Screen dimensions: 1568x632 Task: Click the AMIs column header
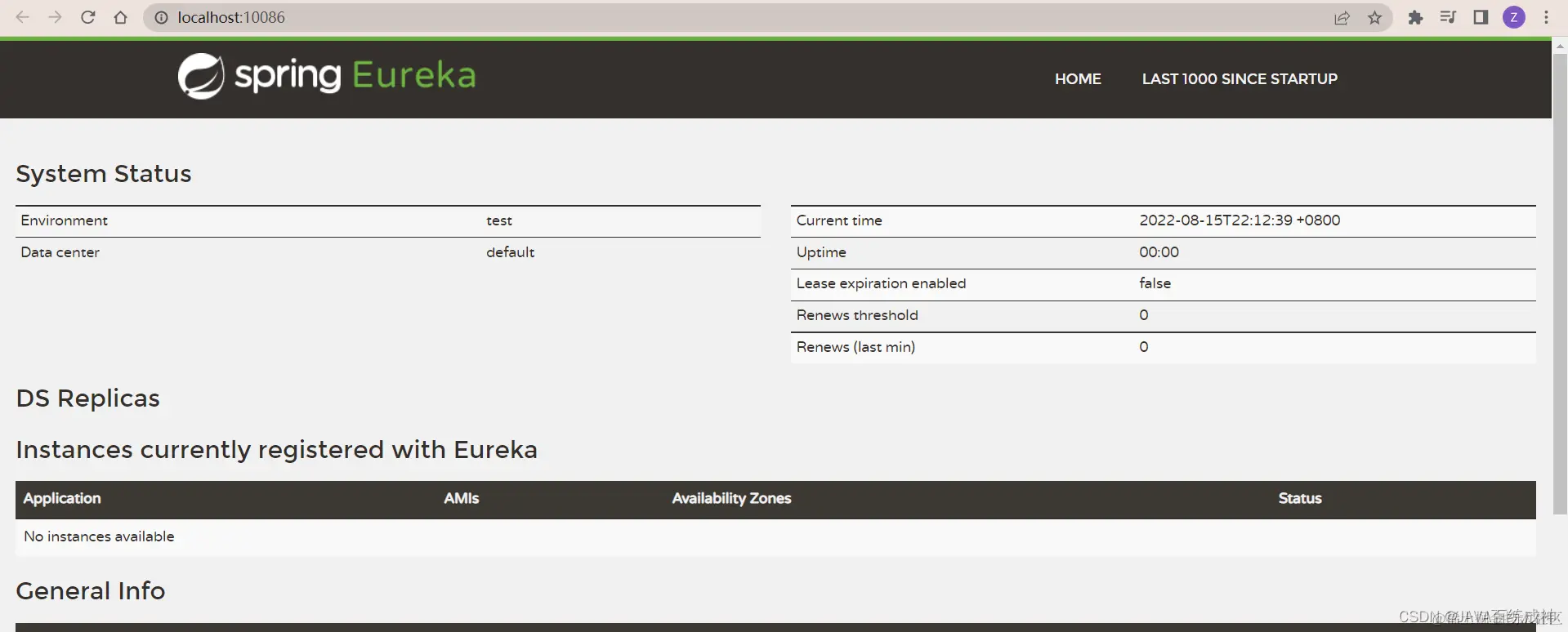point(462,498)
